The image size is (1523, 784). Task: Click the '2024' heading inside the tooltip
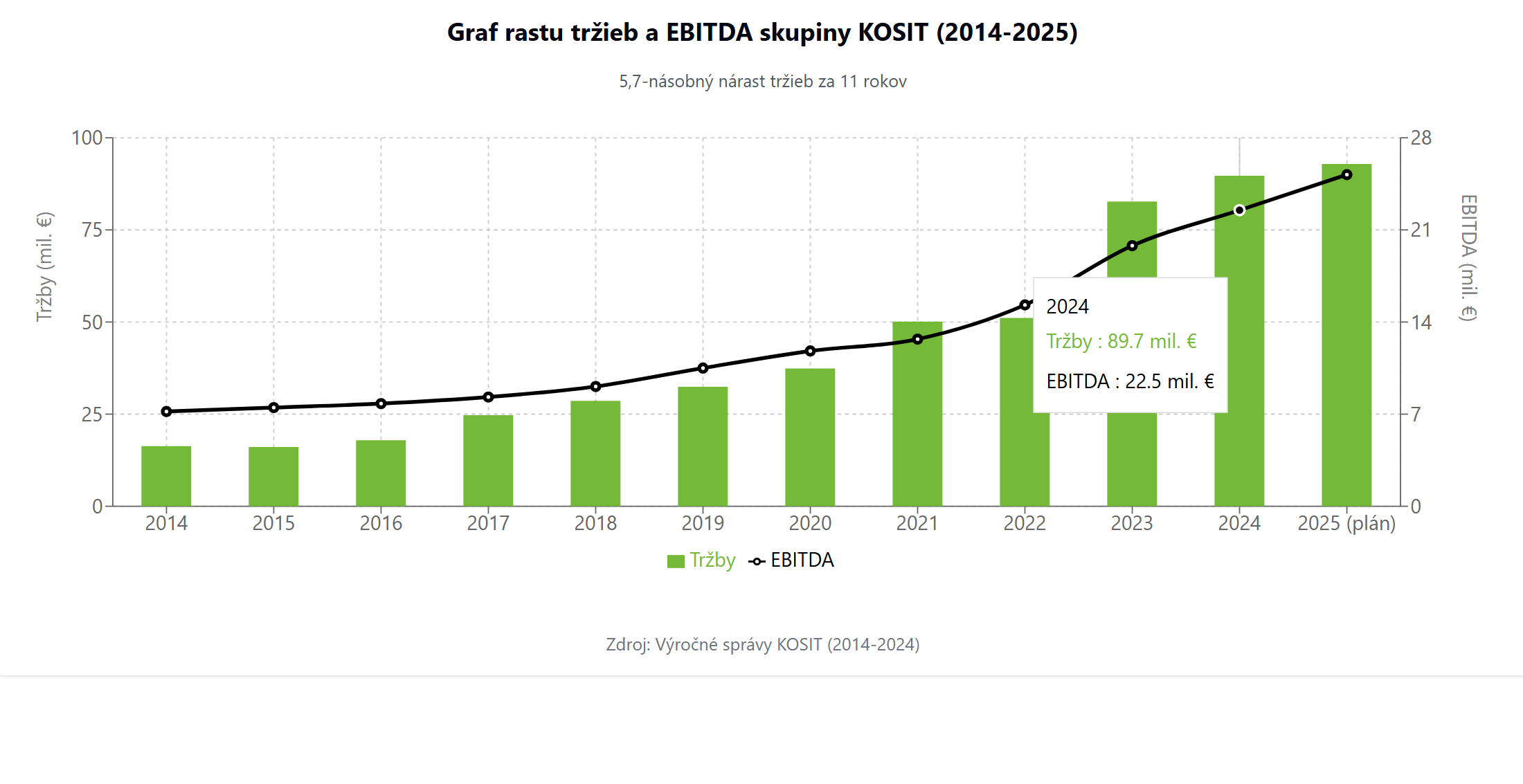[x=1067, y=307]
